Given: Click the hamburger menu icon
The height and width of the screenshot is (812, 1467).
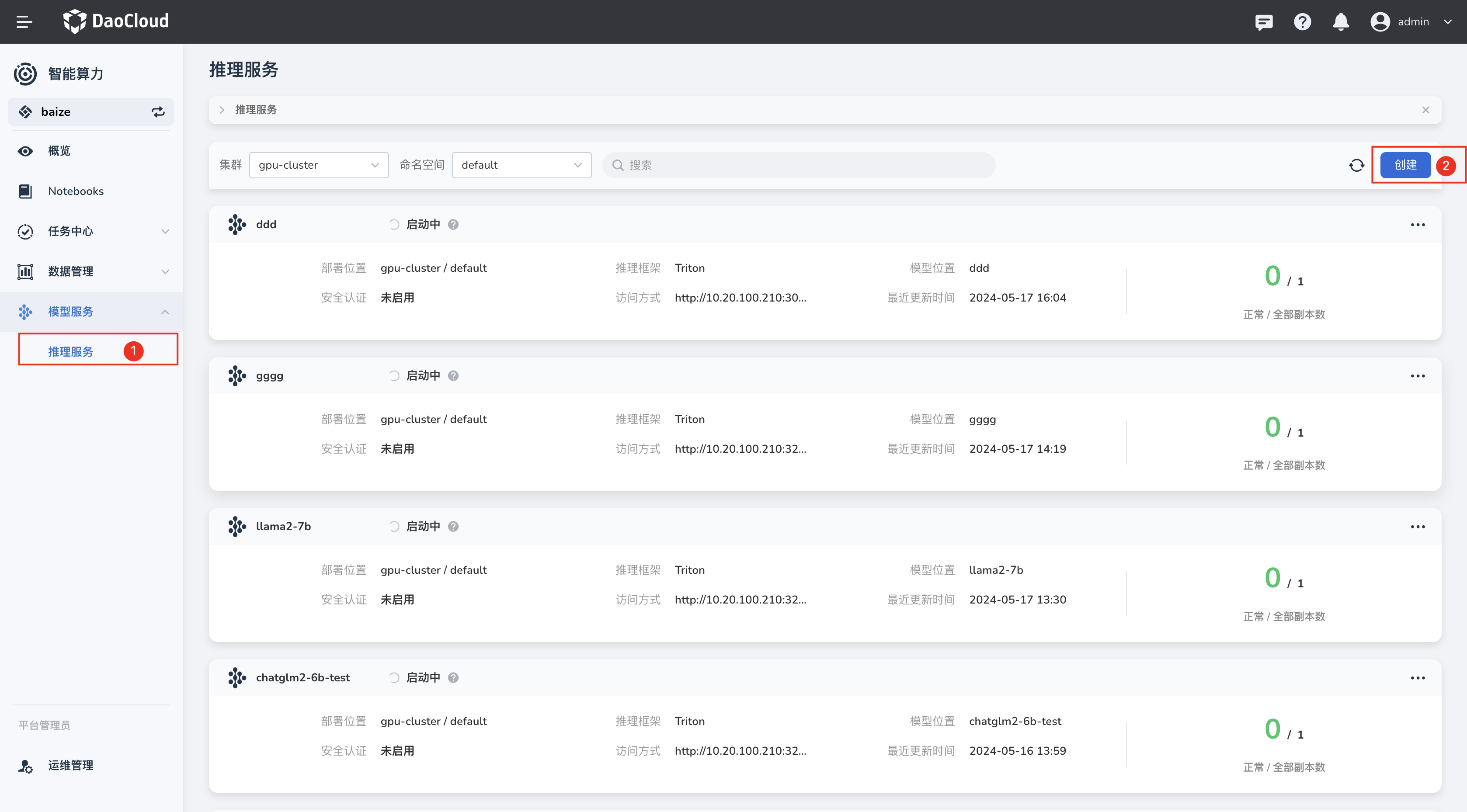Looking at the screenshot, I should point(24,22).
